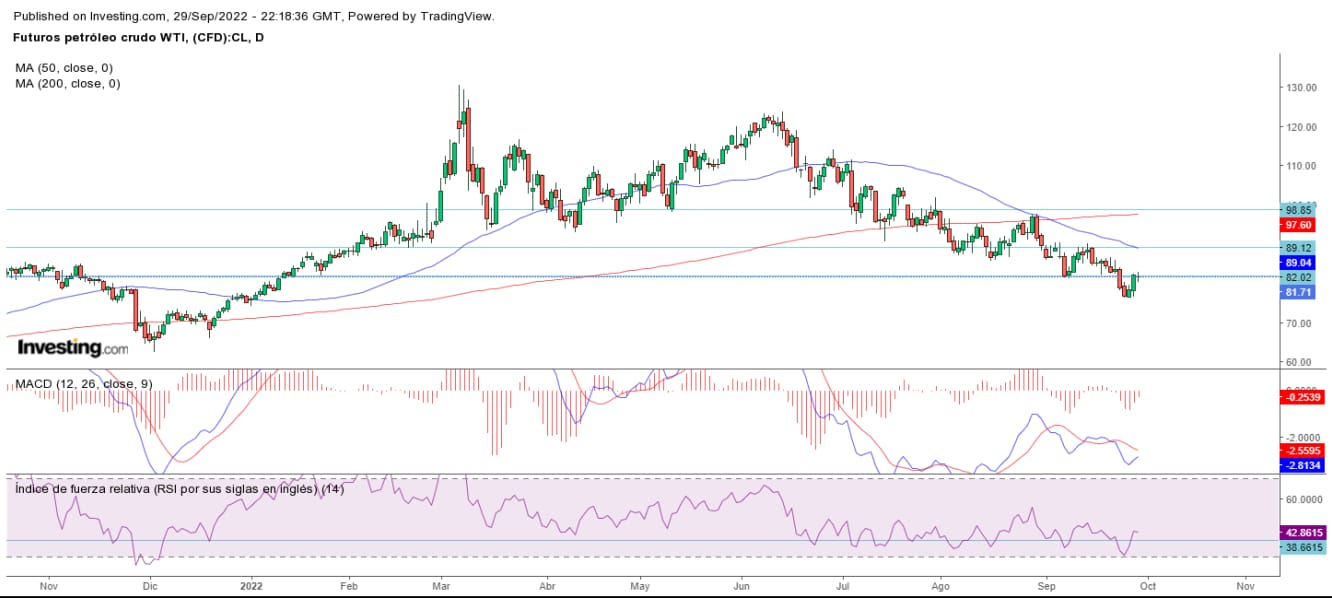Image resolution: width=1332 pixels, height=598 pixels.
Task: Click the Dic label on the time axis
Action: coord(149,586)
